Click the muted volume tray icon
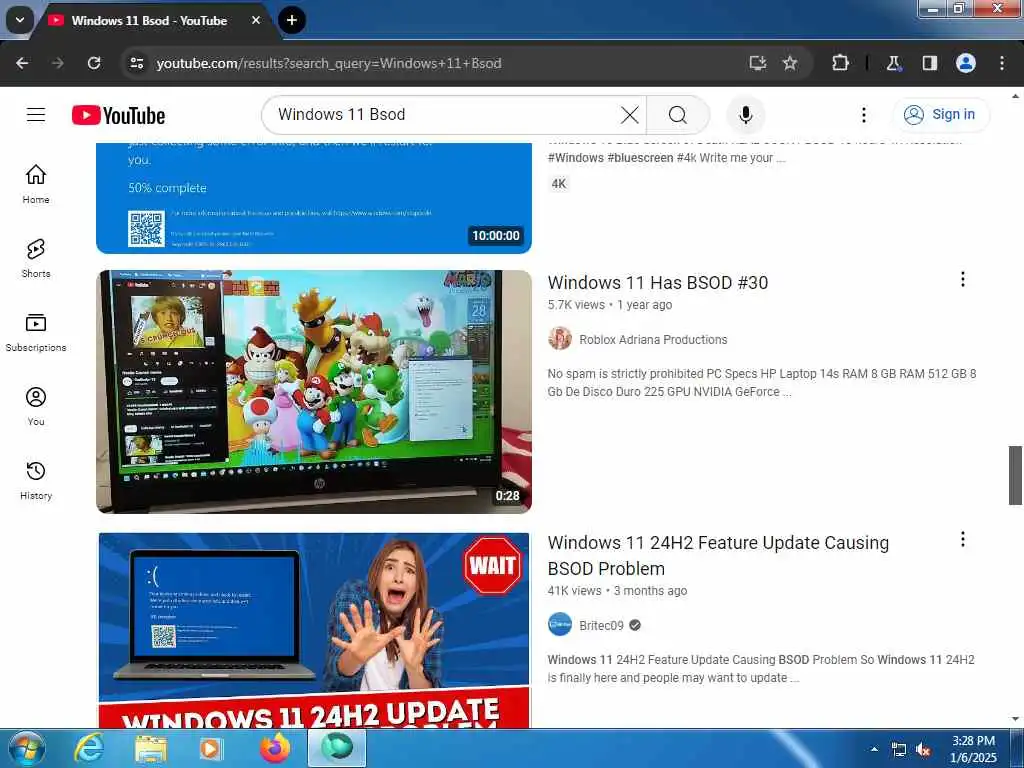The image size is (1024, 768). coord(923,750)
